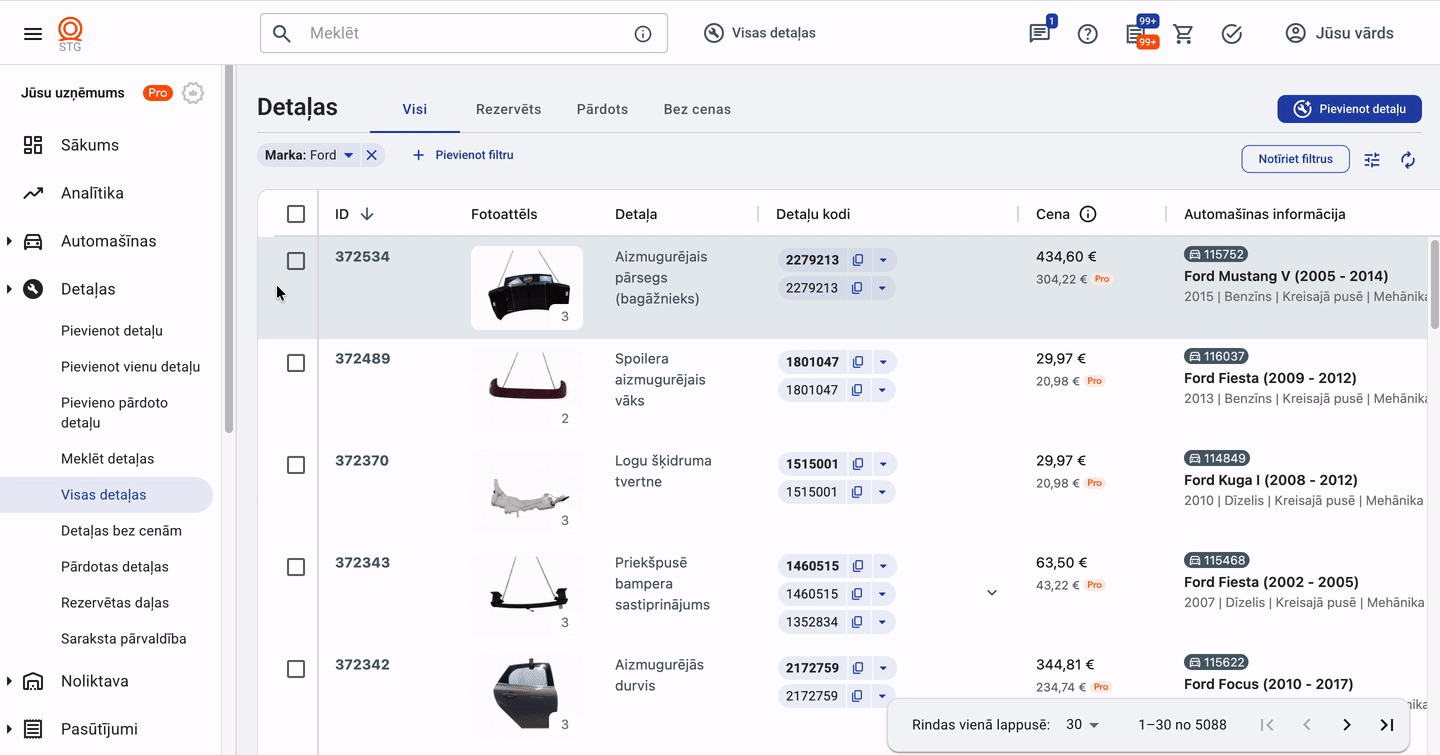Select the checkbox for part 372534
1440x755 pixels.
point(296,261)
